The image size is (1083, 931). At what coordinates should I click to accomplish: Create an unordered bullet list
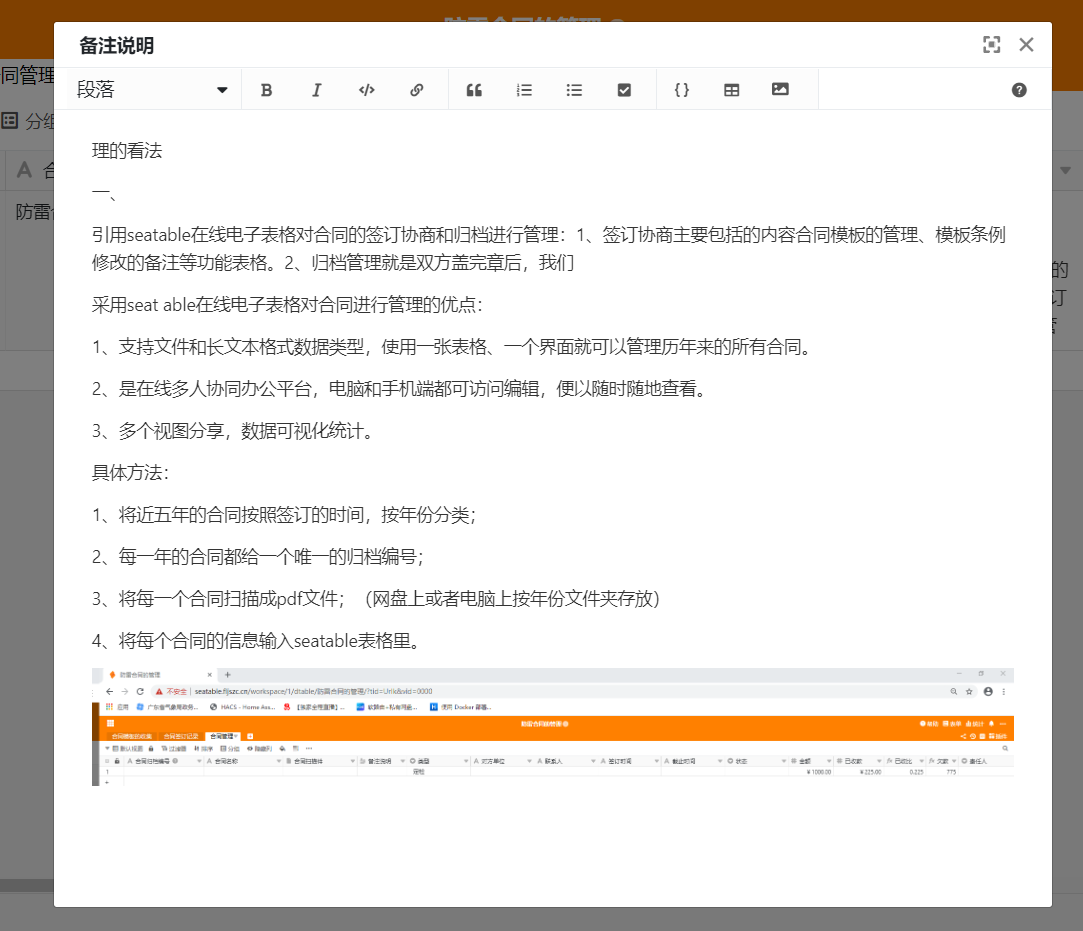(x=574, y=90)
